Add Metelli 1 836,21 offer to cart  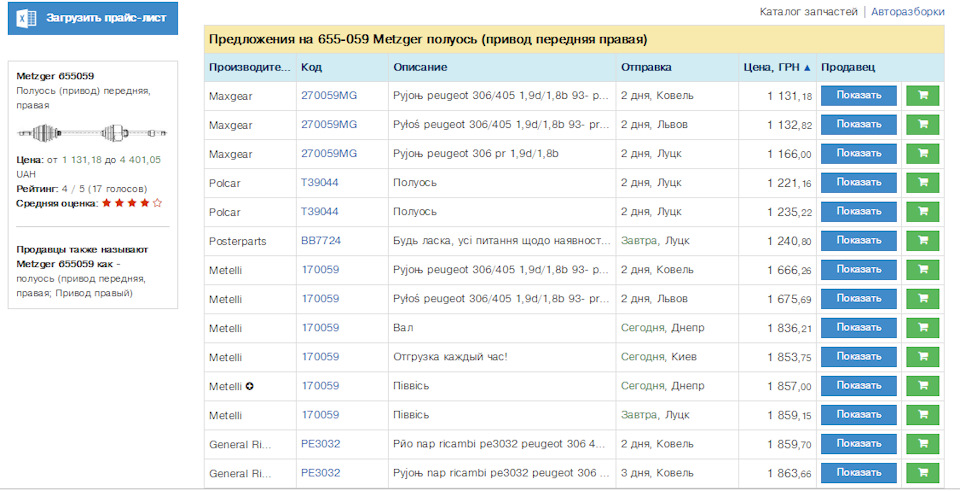(922, 328)
